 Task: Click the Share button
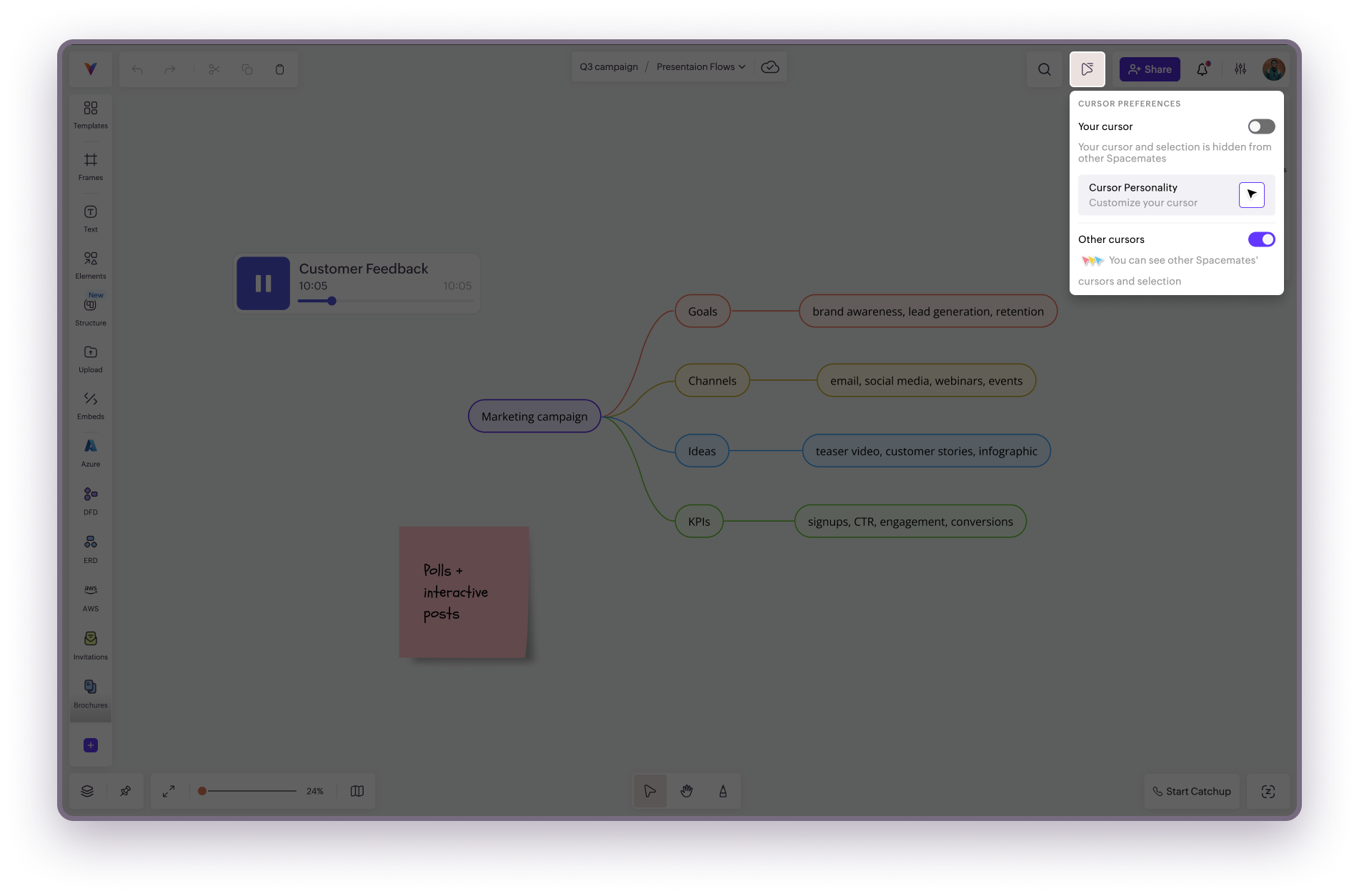click(1150, 69)
